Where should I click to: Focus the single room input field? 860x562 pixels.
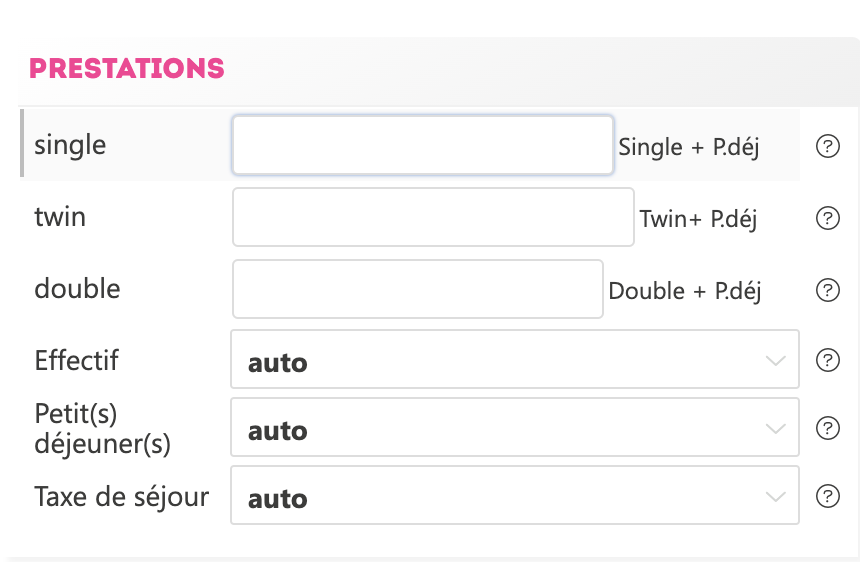point(422,146)
